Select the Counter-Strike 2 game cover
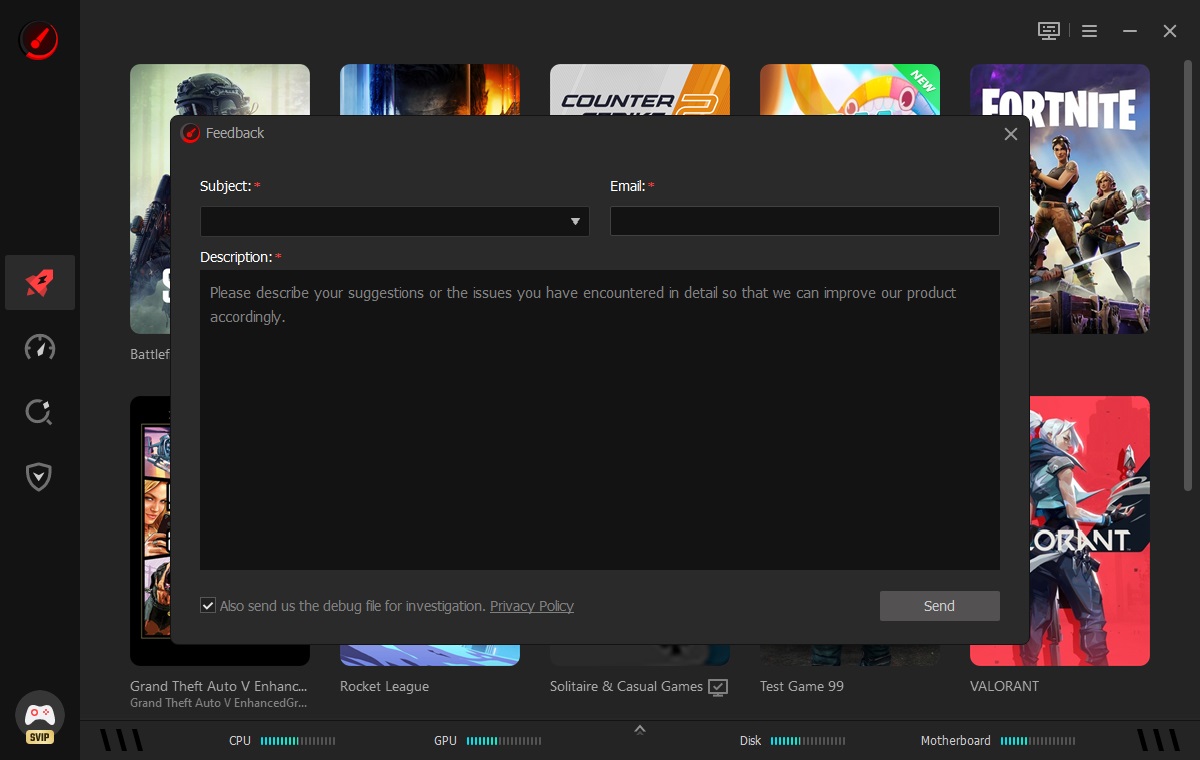This screenshot has width=1200, height=760. point(640,90)
